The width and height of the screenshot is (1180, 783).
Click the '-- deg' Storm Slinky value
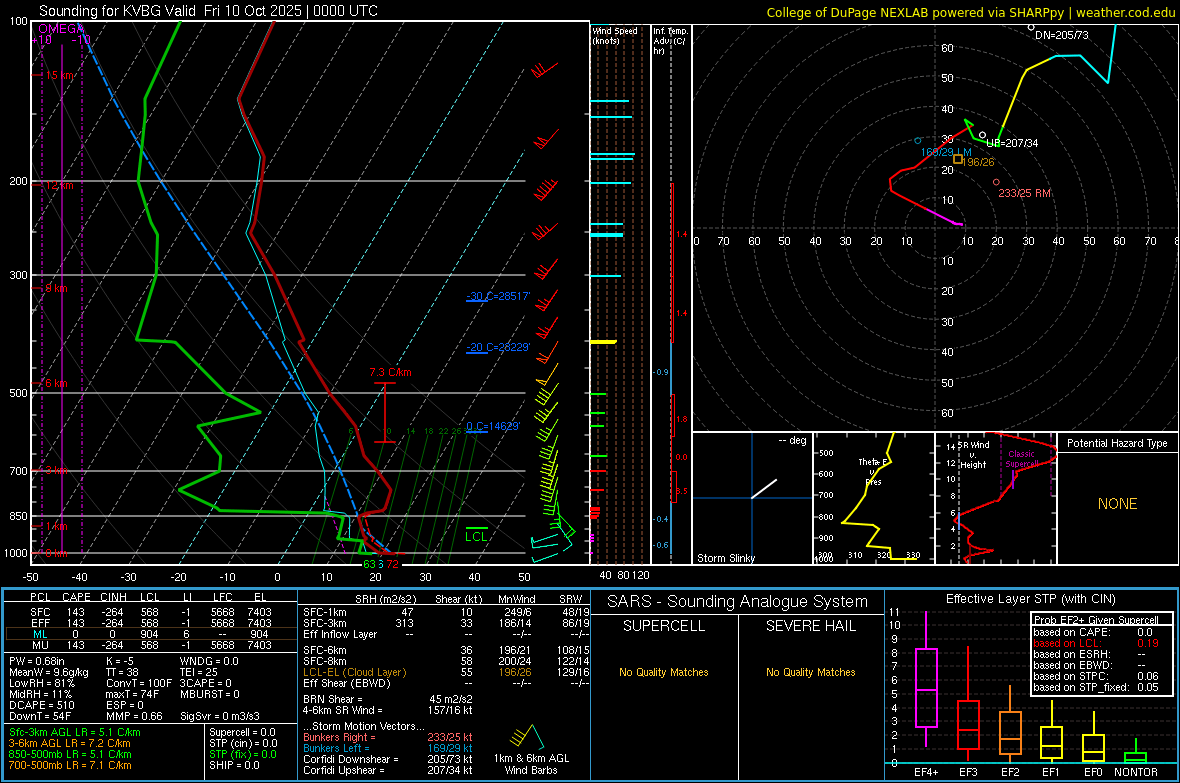click(x=792, y=440)
